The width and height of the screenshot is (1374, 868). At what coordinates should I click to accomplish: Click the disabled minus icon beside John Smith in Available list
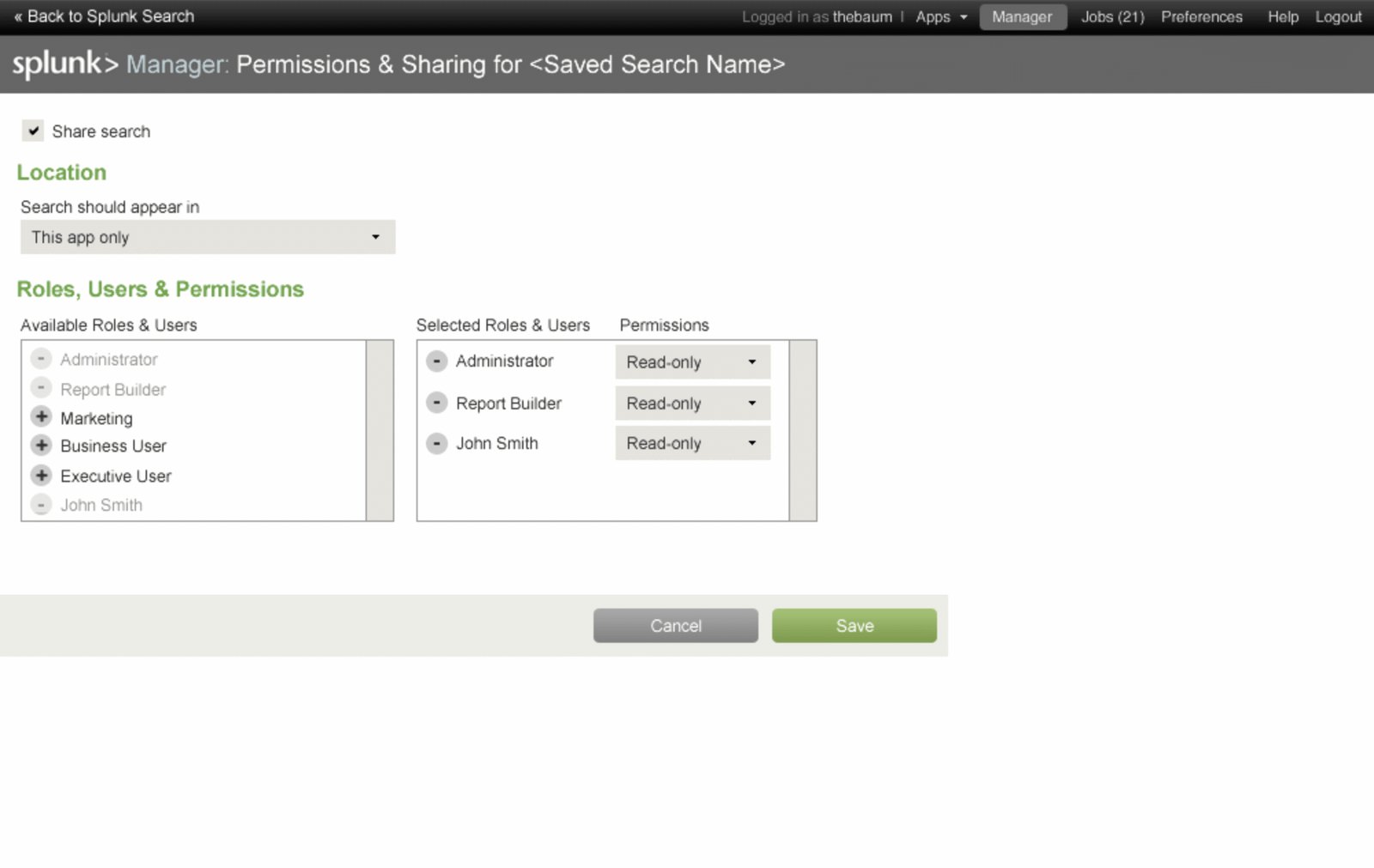click(41, 505)
